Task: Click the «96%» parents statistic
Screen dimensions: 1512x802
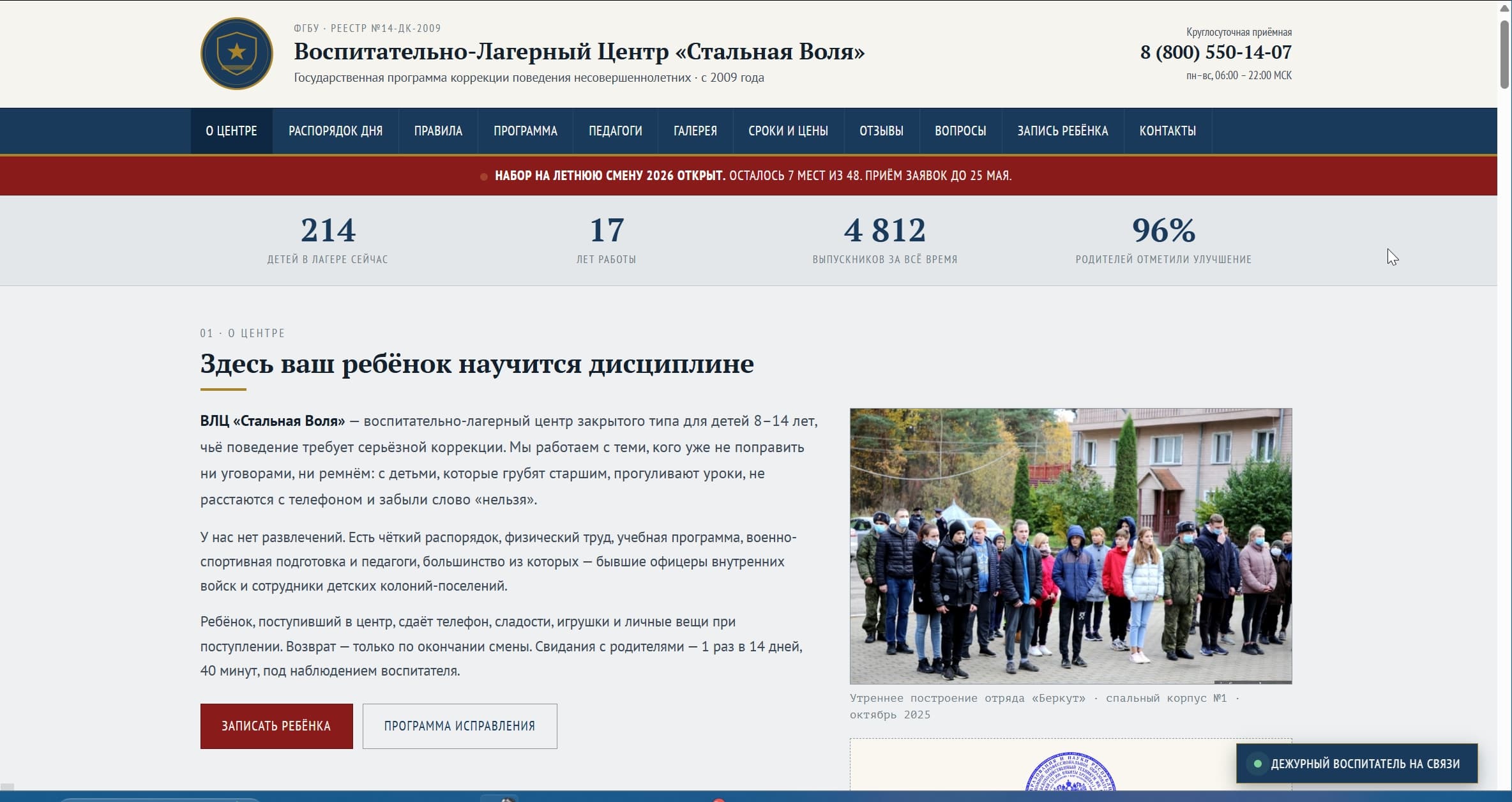Action: tap(1163, 239)
